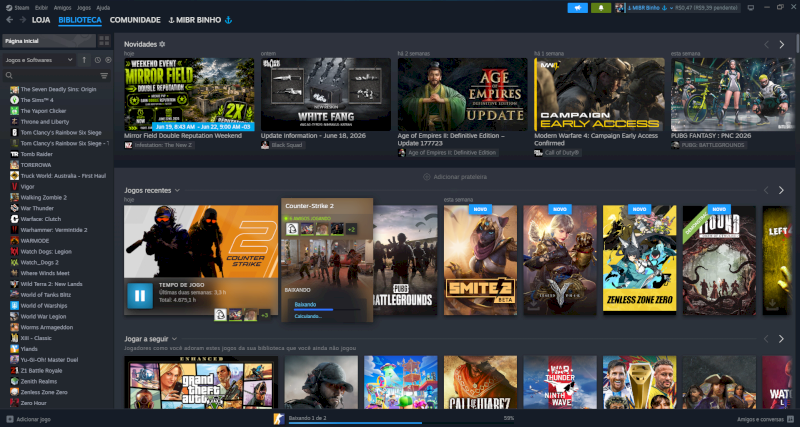Expand the Jogos recentes shelf menu

click(x=177, y=190)
